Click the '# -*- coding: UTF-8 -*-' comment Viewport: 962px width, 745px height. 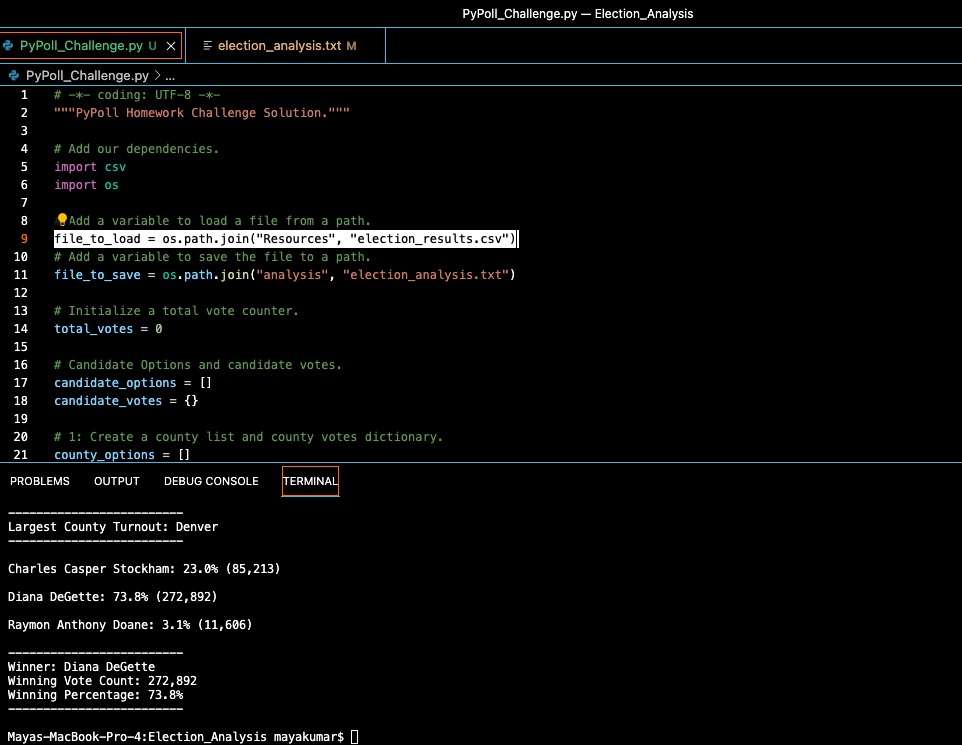(137, 95)
